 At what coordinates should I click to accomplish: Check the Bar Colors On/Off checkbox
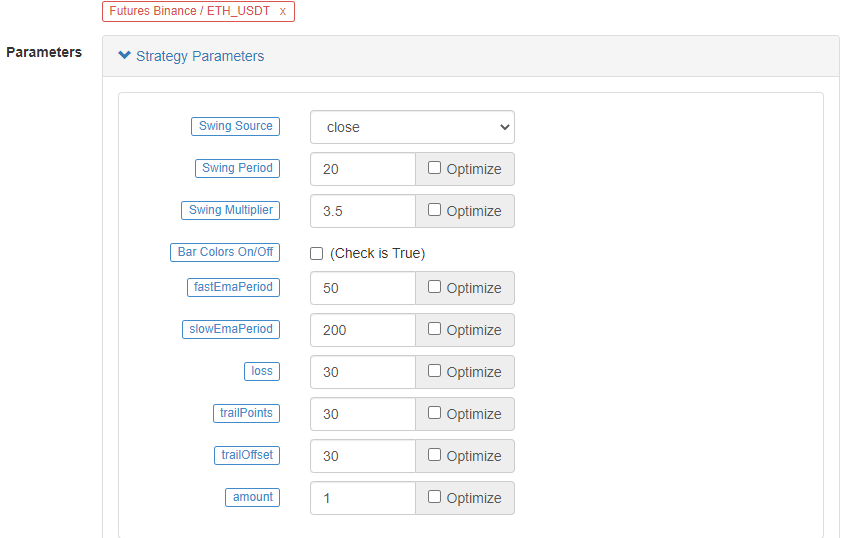(x=317, y=253)
